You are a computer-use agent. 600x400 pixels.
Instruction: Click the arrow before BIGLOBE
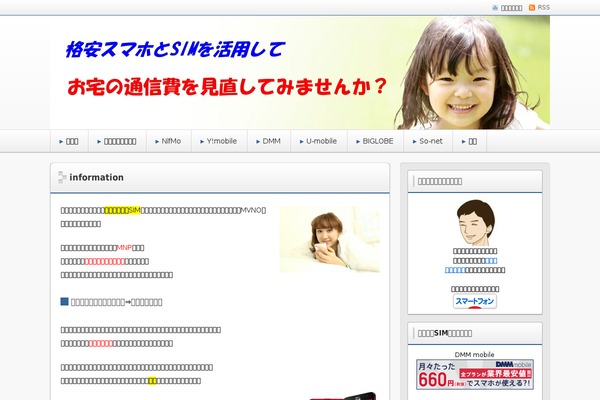(358, 142)
